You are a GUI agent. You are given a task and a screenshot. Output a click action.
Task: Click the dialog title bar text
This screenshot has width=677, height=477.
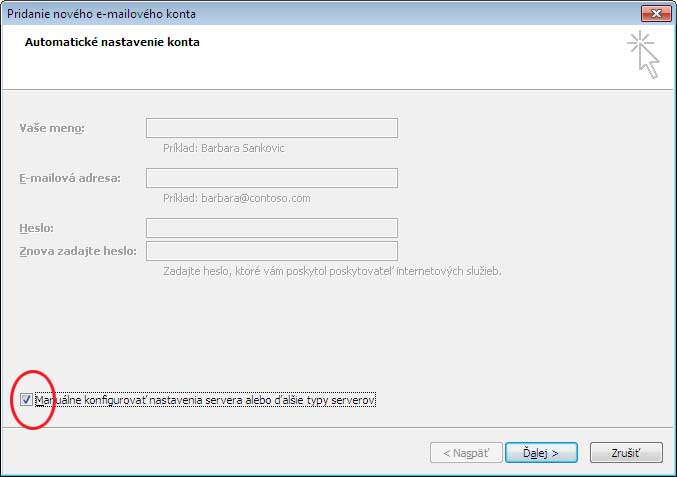pos(102,14)
